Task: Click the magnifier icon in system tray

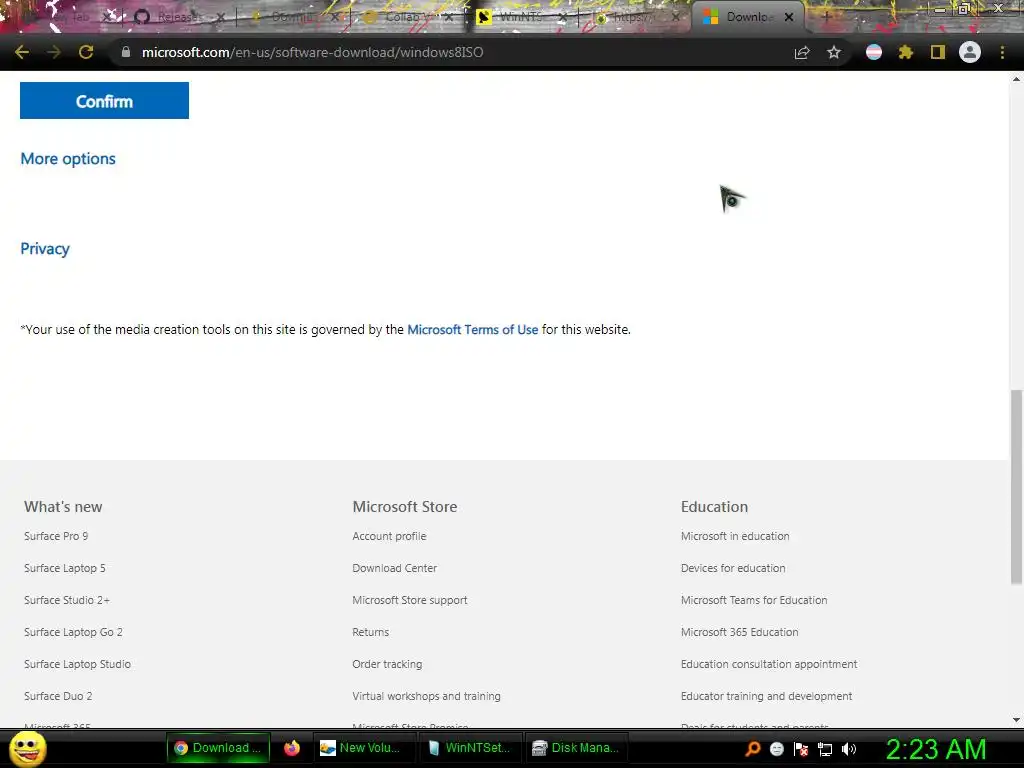Action: point(753,749)
